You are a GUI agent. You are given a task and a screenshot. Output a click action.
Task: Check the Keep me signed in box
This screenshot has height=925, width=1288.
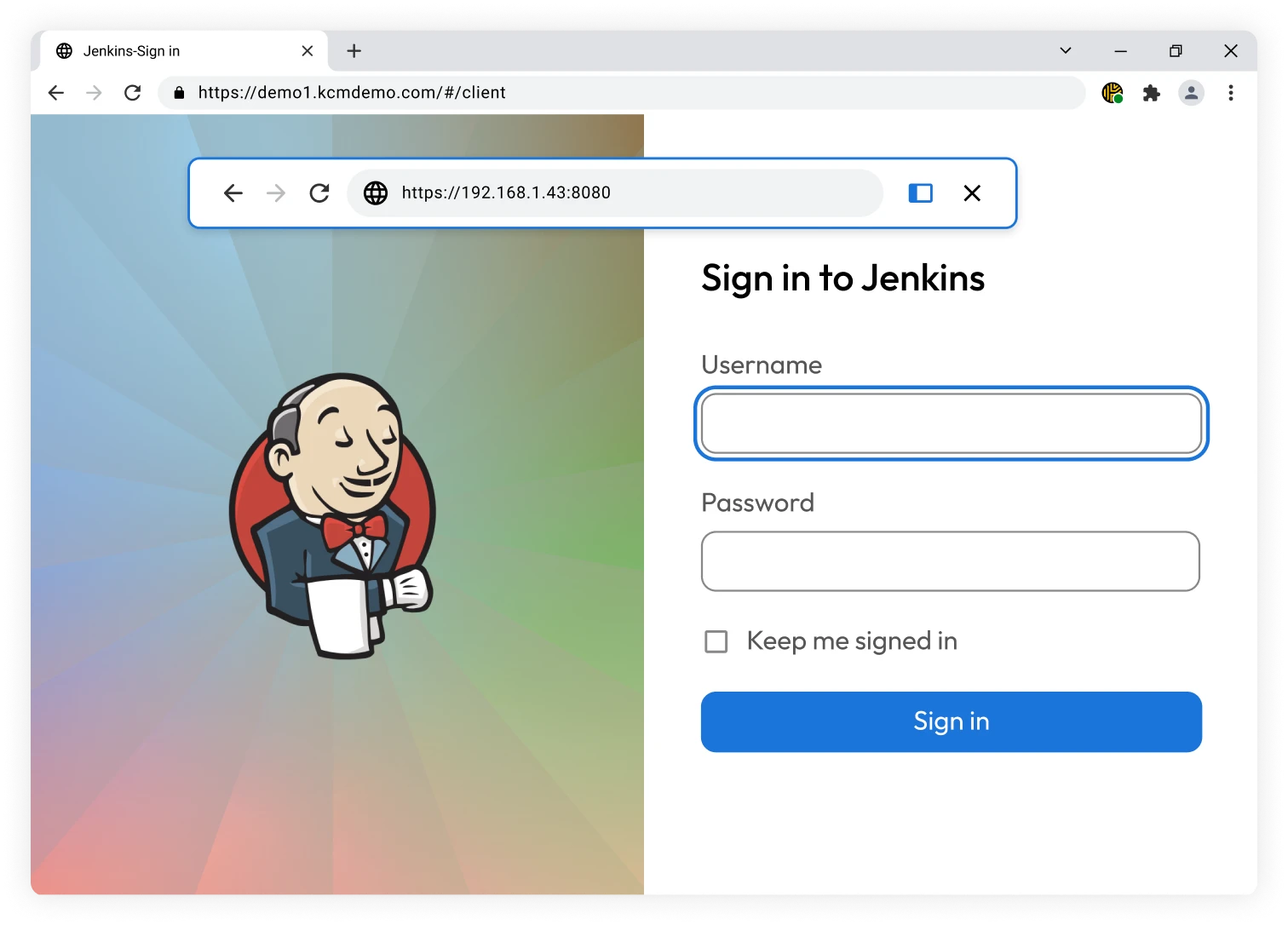(716, 641)
